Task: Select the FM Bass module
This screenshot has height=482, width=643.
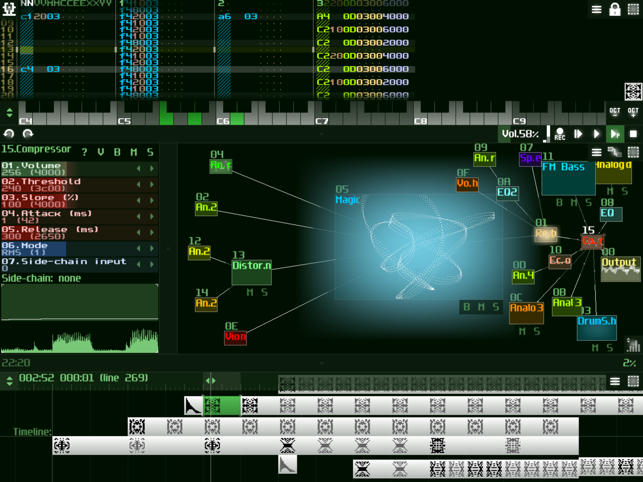Action: click(x=568, y=178)
